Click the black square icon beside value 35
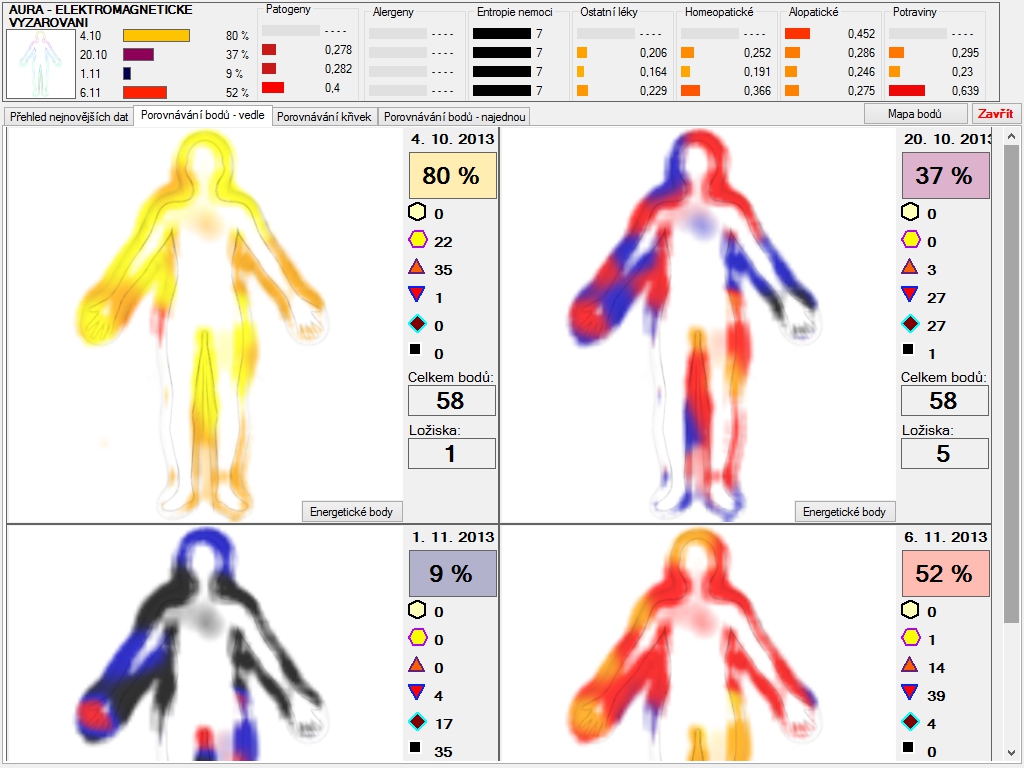The image size is (1024, 768). [416, 748]
